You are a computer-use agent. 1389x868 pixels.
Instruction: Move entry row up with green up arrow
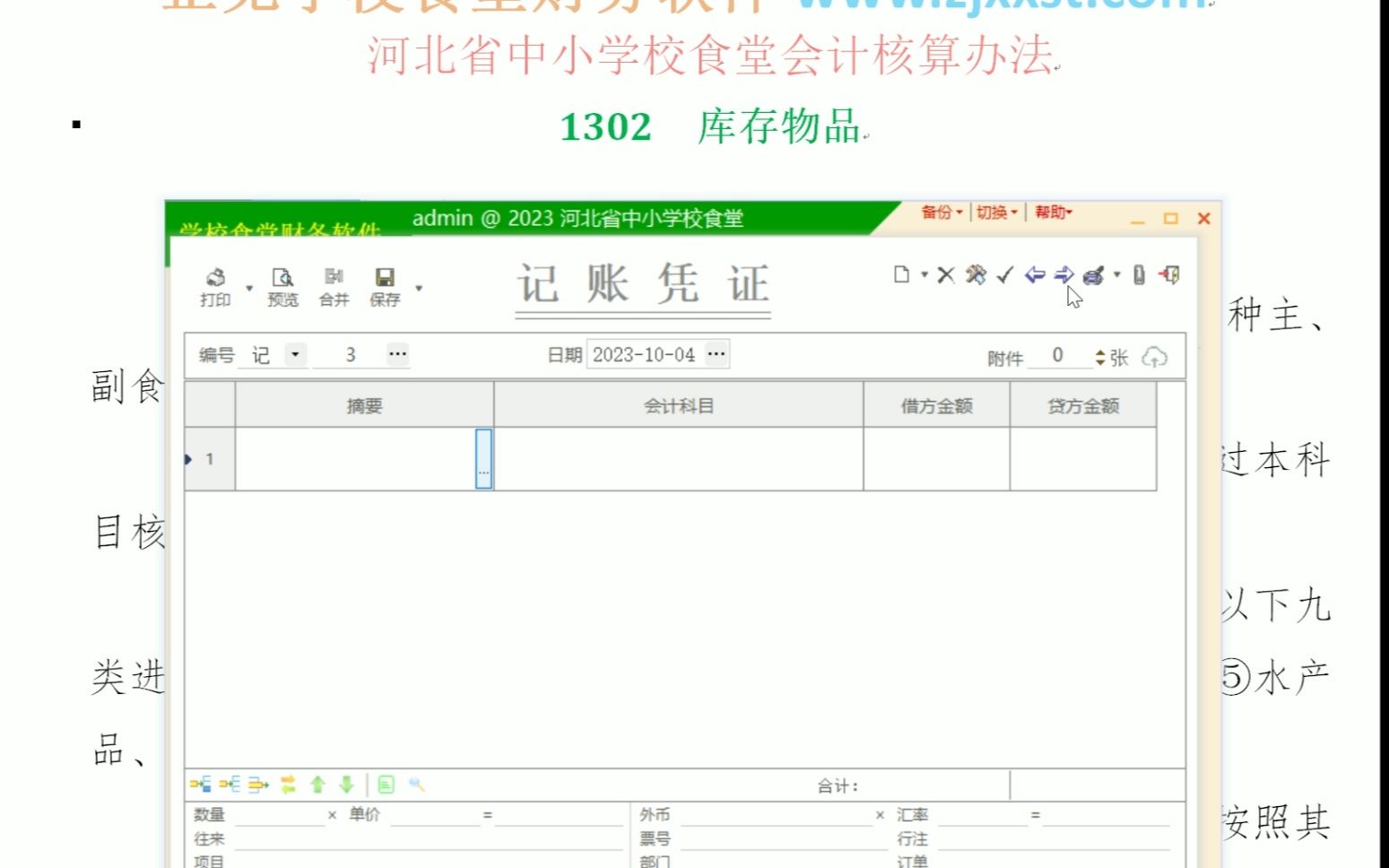pos(318,783)
